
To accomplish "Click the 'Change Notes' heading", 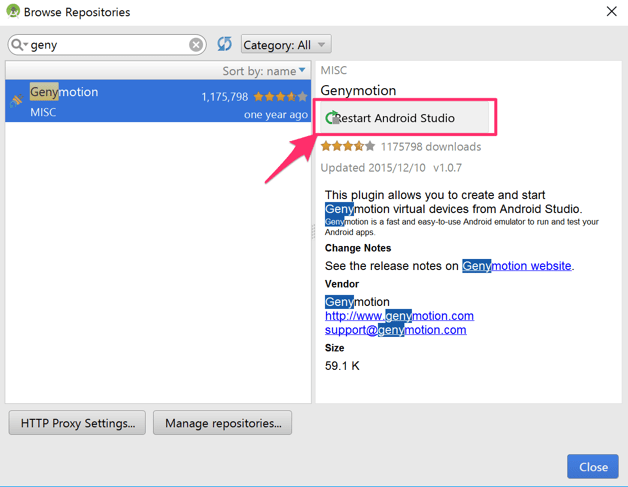I will tap(358, 248).
